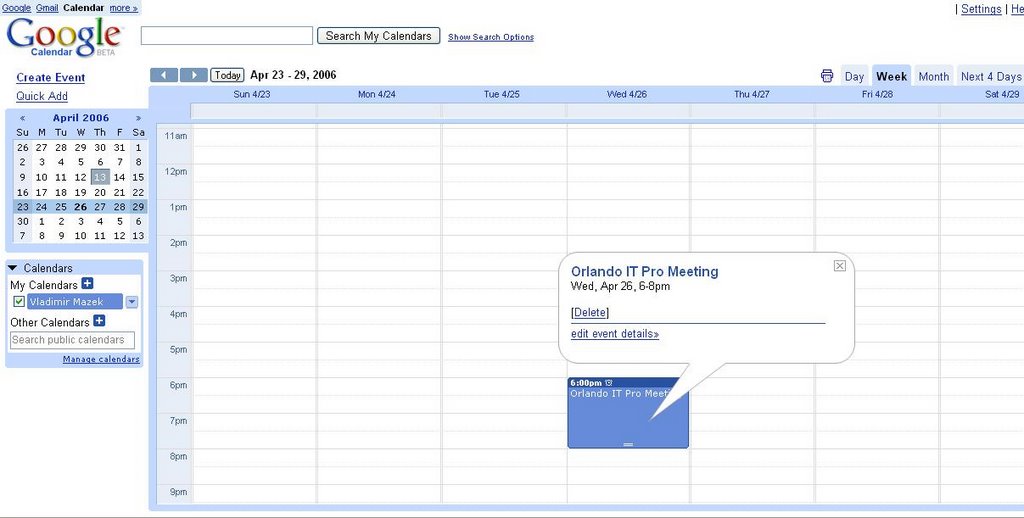Go to previous month in mini calendar

[x=22, y=118]
